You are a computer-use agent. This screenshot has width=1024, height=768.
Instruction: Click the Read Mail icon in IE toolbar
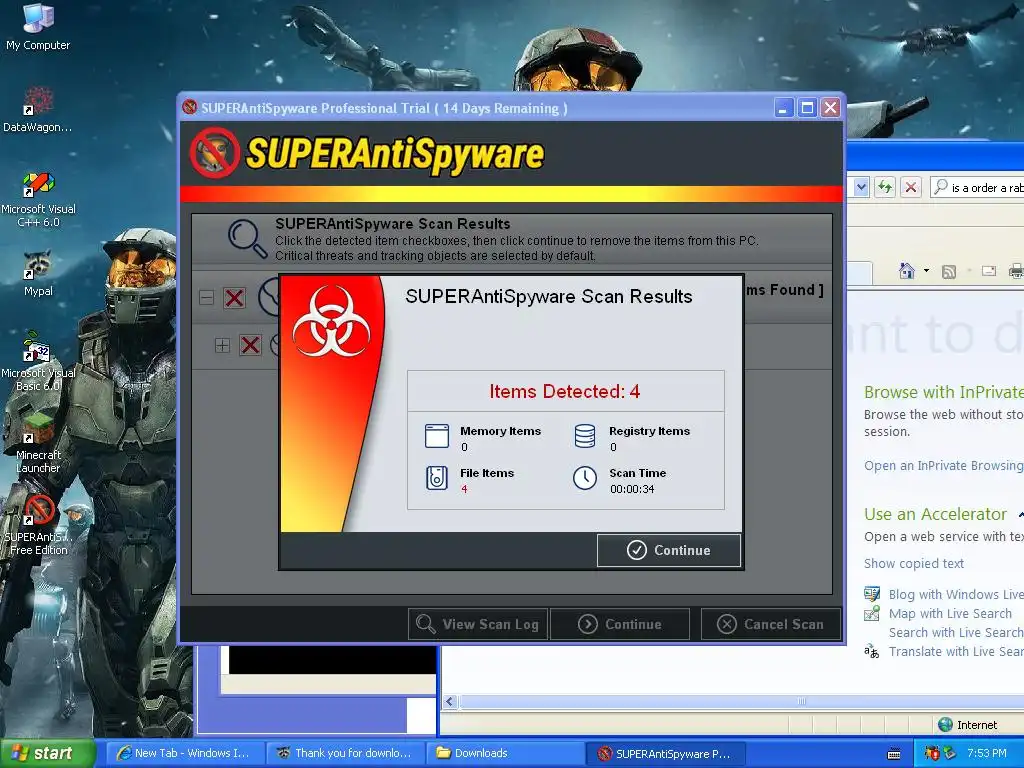pyautogui.click(x=989, y=270)
